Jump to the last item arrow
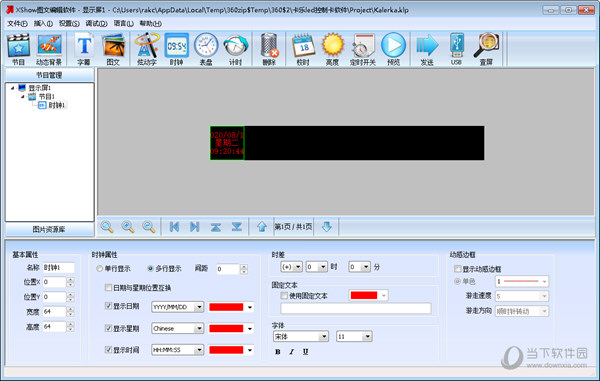This screenshot has width=600, height=381. pyautogui.click(x=195, y=227)
